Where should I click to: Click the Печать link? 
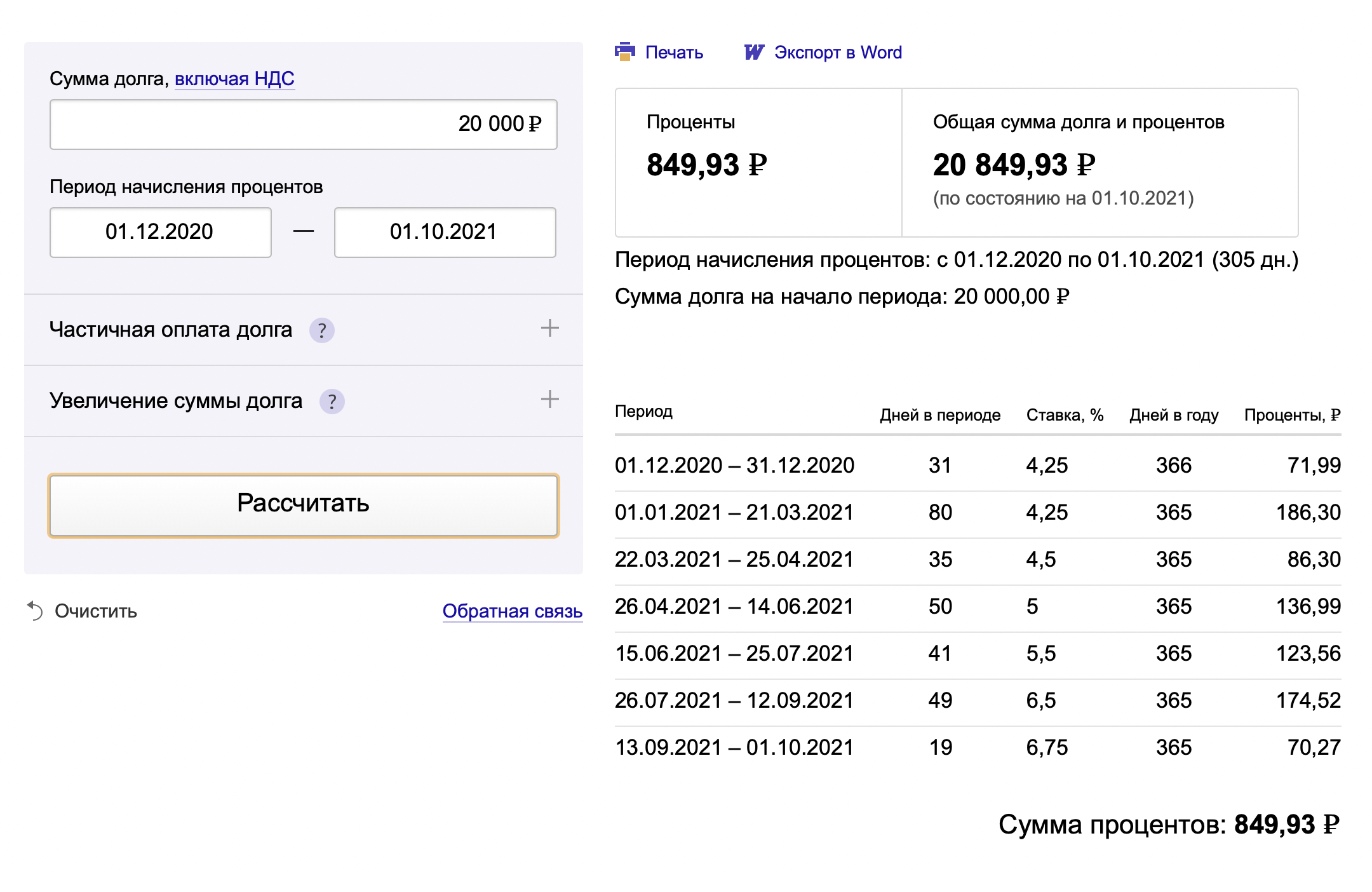click(674, 52)
